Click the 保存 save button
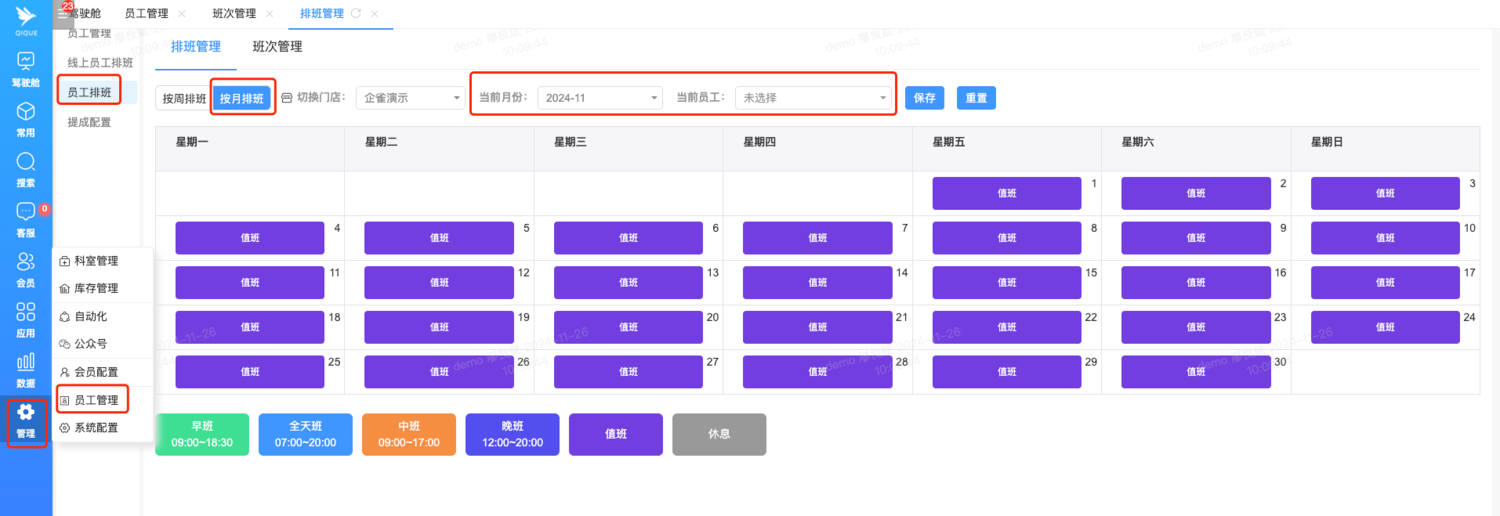This screenshot has width=1500, height=516. tap(924, 98)
